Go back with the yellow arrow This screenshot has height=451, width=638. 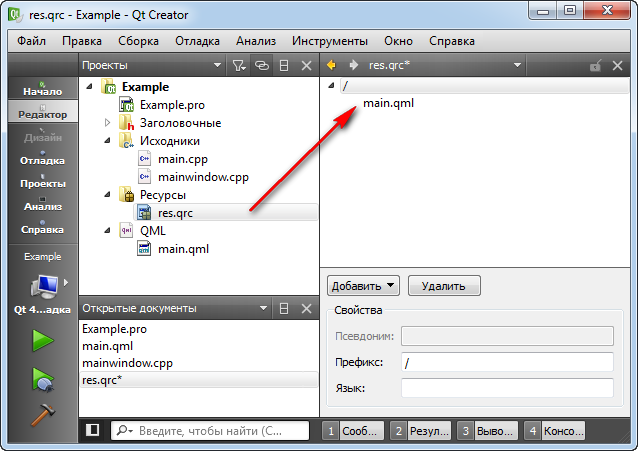pyautogui.click(x=331, y=65)
